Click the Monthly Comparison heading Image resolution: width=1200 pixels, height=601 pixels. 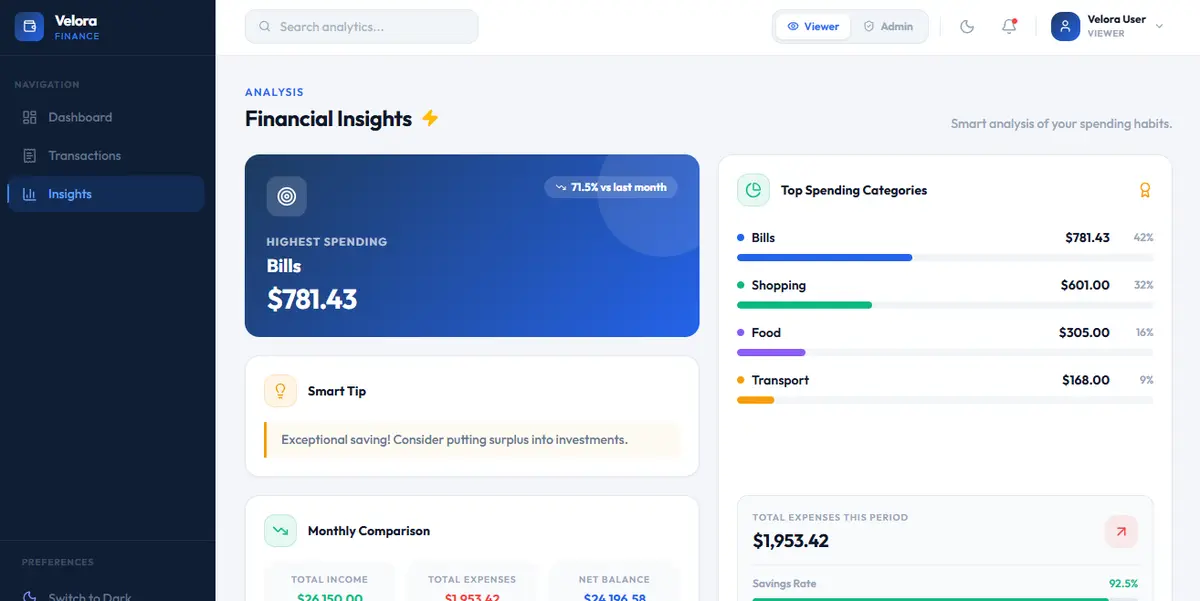[x=369, y=531]
